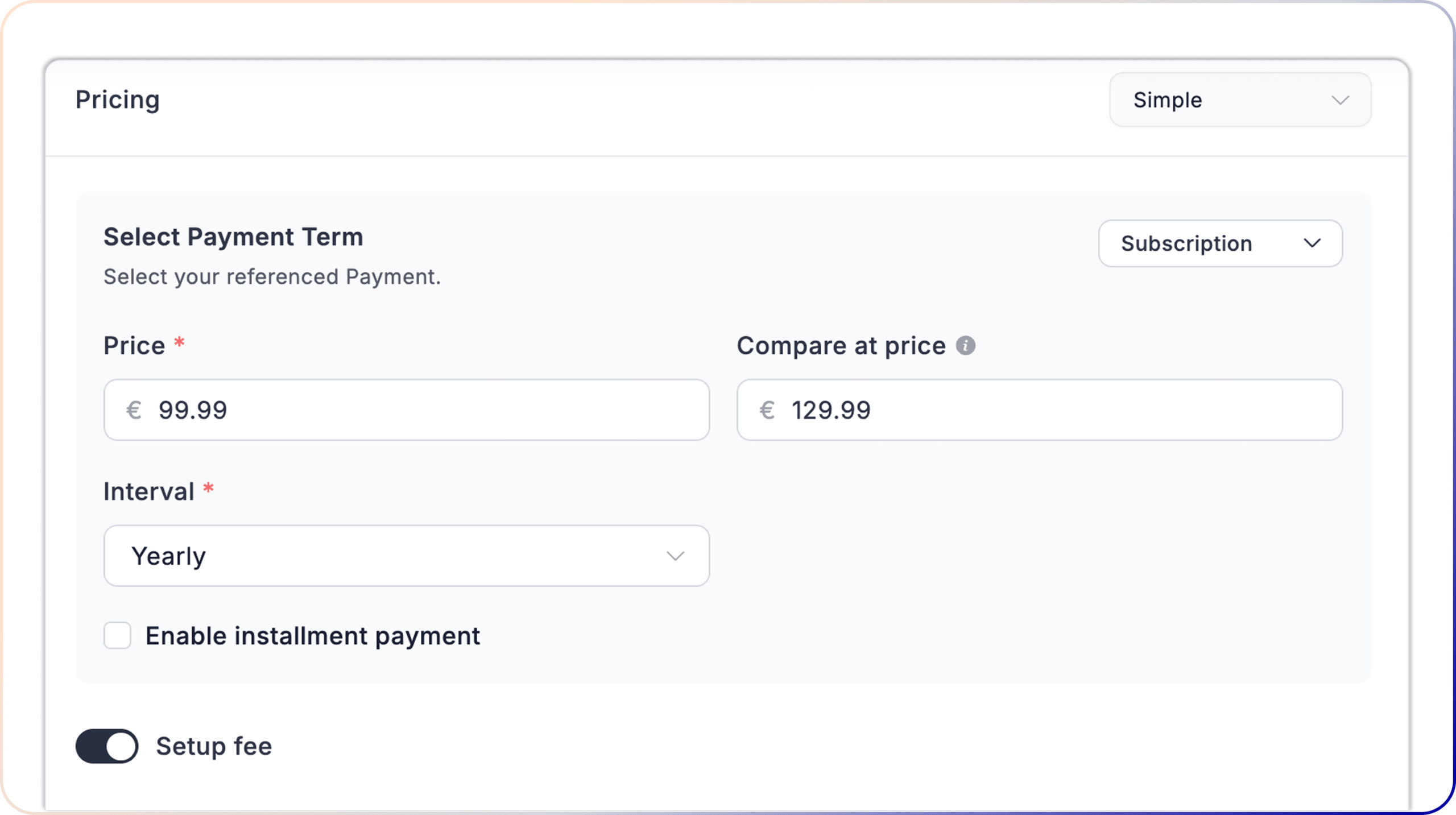Expand the Yearly interval dropdown

click(407, 556)
